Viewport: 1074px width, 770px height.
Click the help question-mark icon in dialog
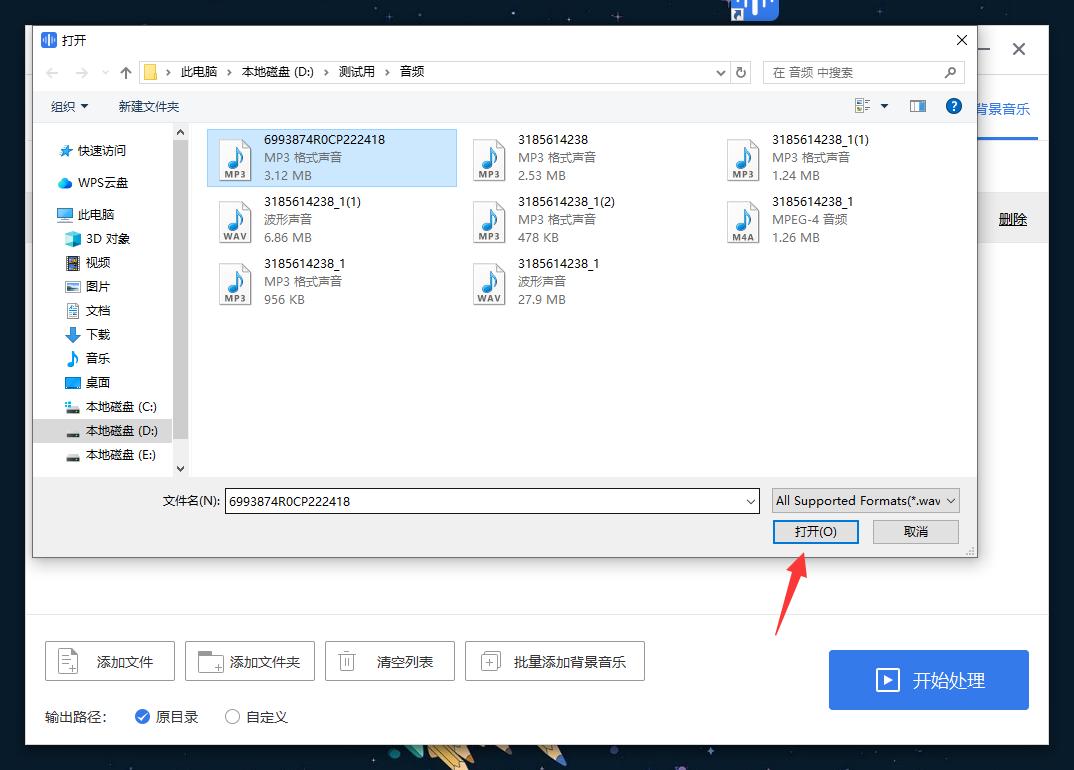point(953,106)
